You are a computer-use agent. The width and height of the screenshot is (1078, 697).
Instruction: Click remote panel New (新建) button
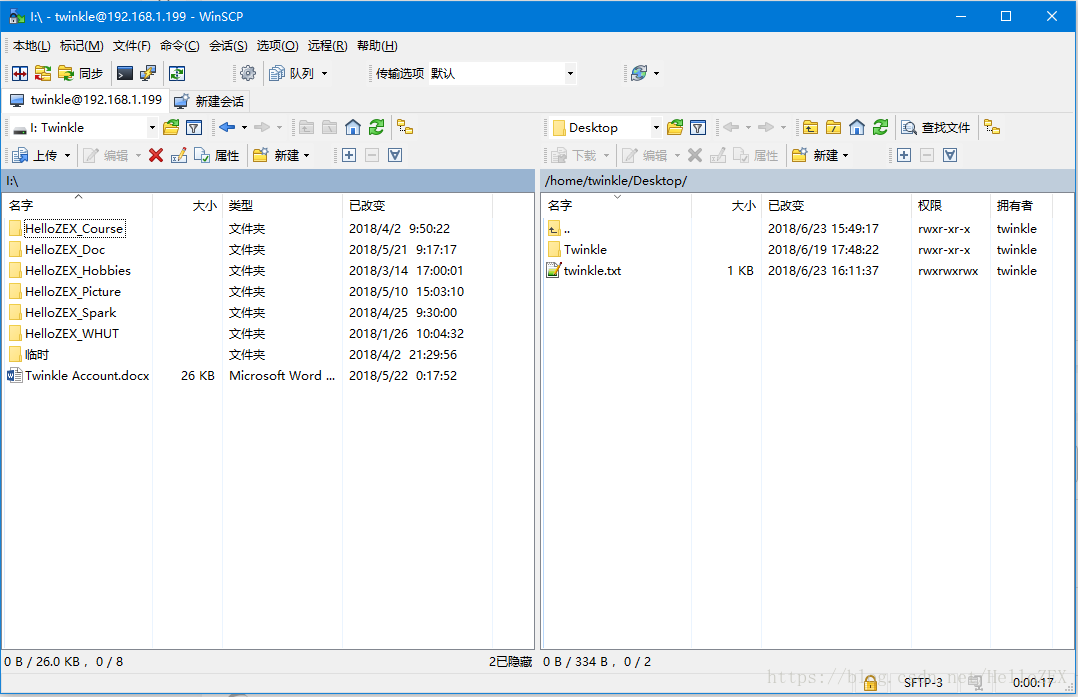coord(820,155)
